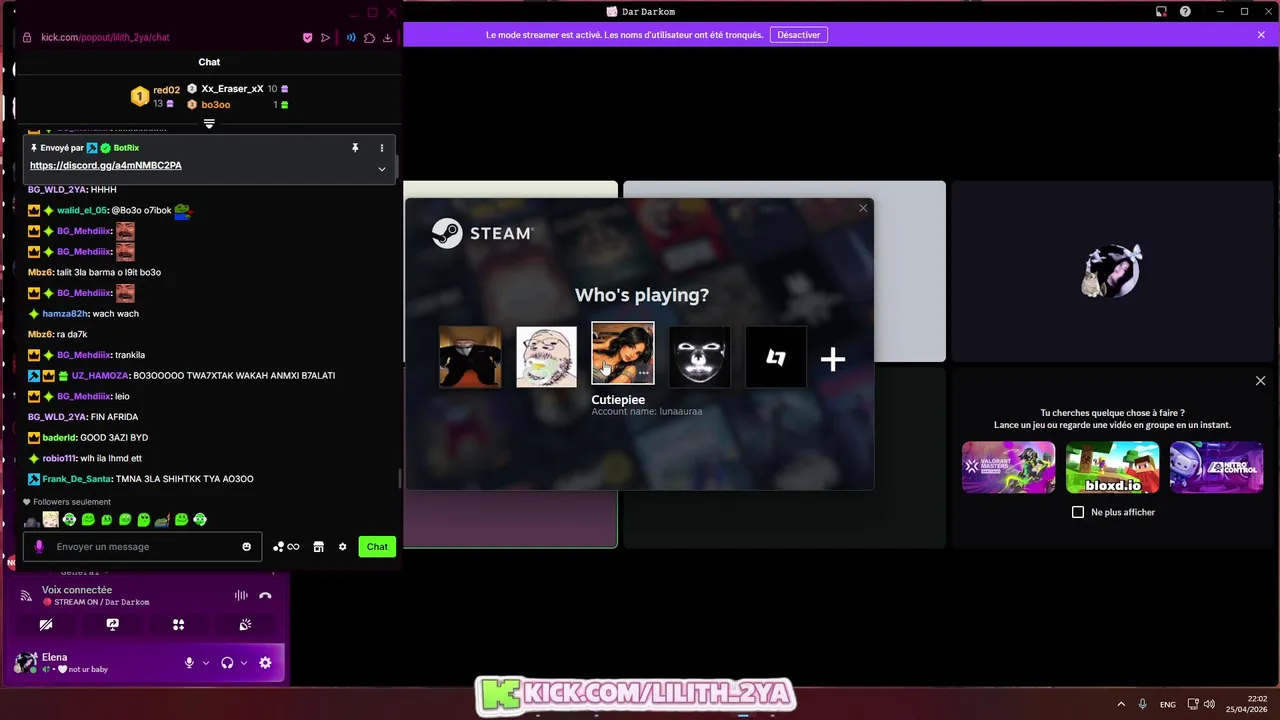Image resolution: width=1280 pixels, height=720 pixels.
Task: Open Discord activities shapes icon
Action: click(178, 624)
